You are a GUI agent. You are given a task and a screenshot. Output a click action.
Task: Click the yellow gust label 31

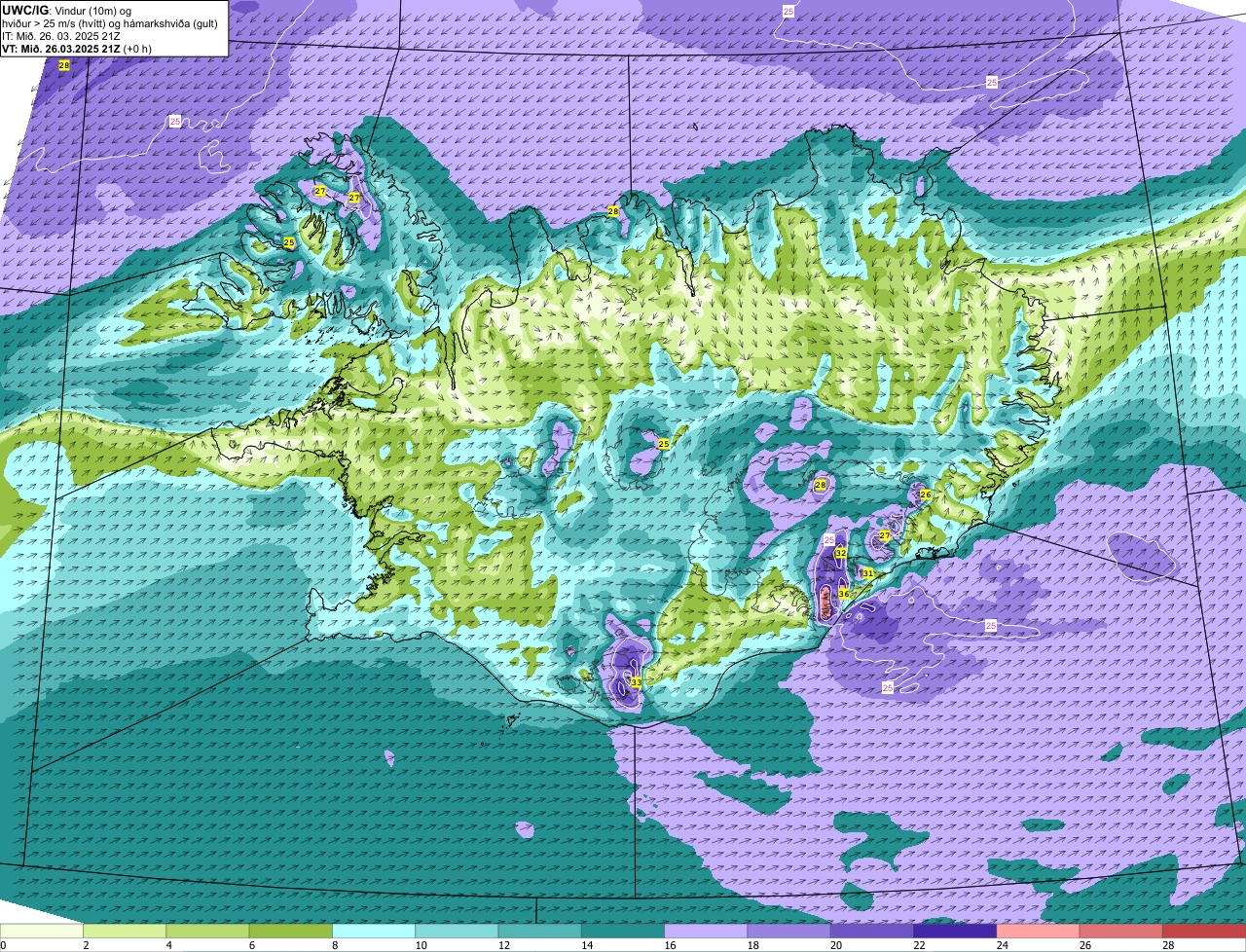coord(867,573)
